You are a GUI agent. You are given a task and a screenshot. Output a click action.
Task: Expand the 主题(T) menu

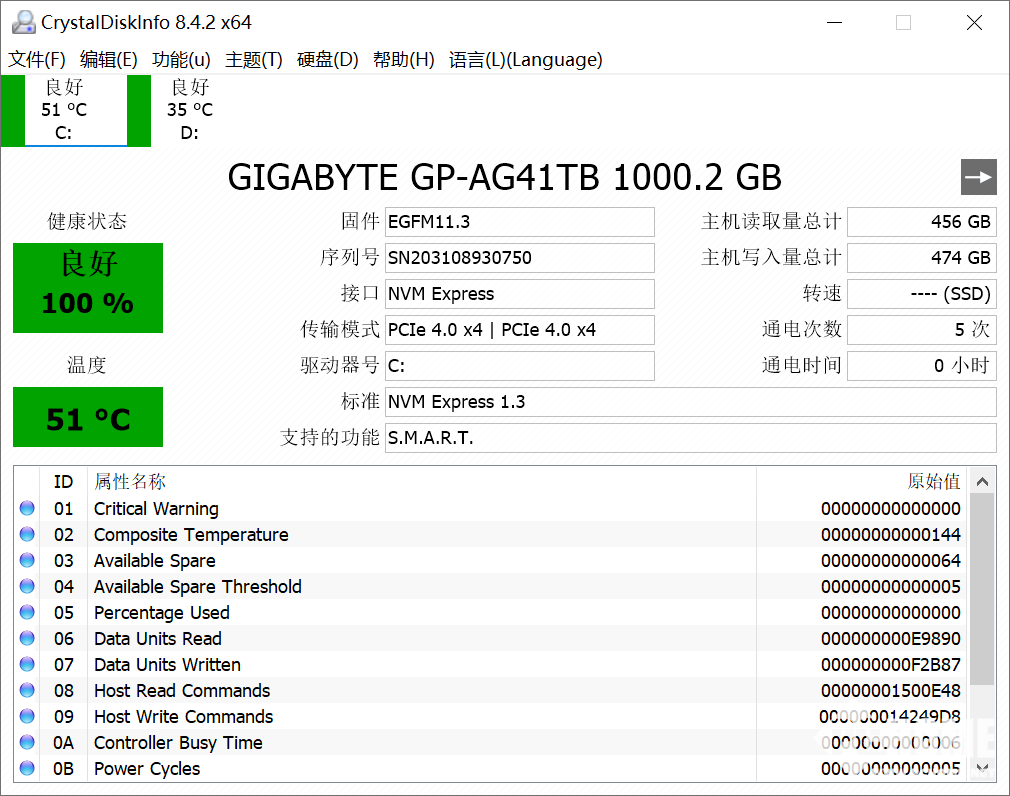pos(254,60)
